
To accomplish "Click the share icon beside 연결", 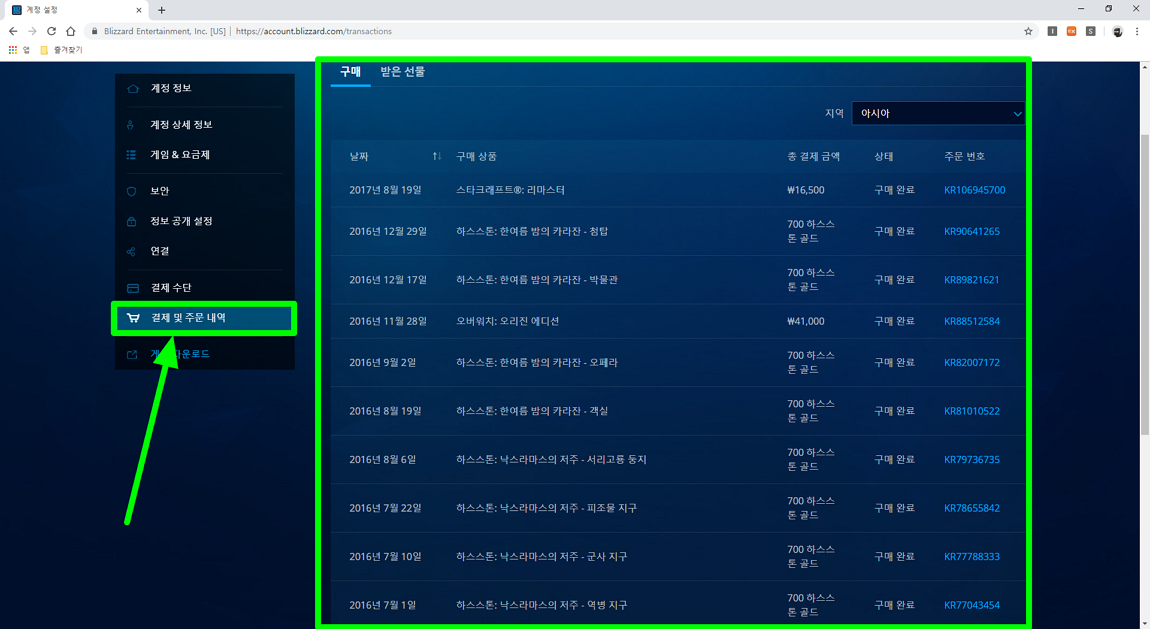I will click(x=131, y=251).
